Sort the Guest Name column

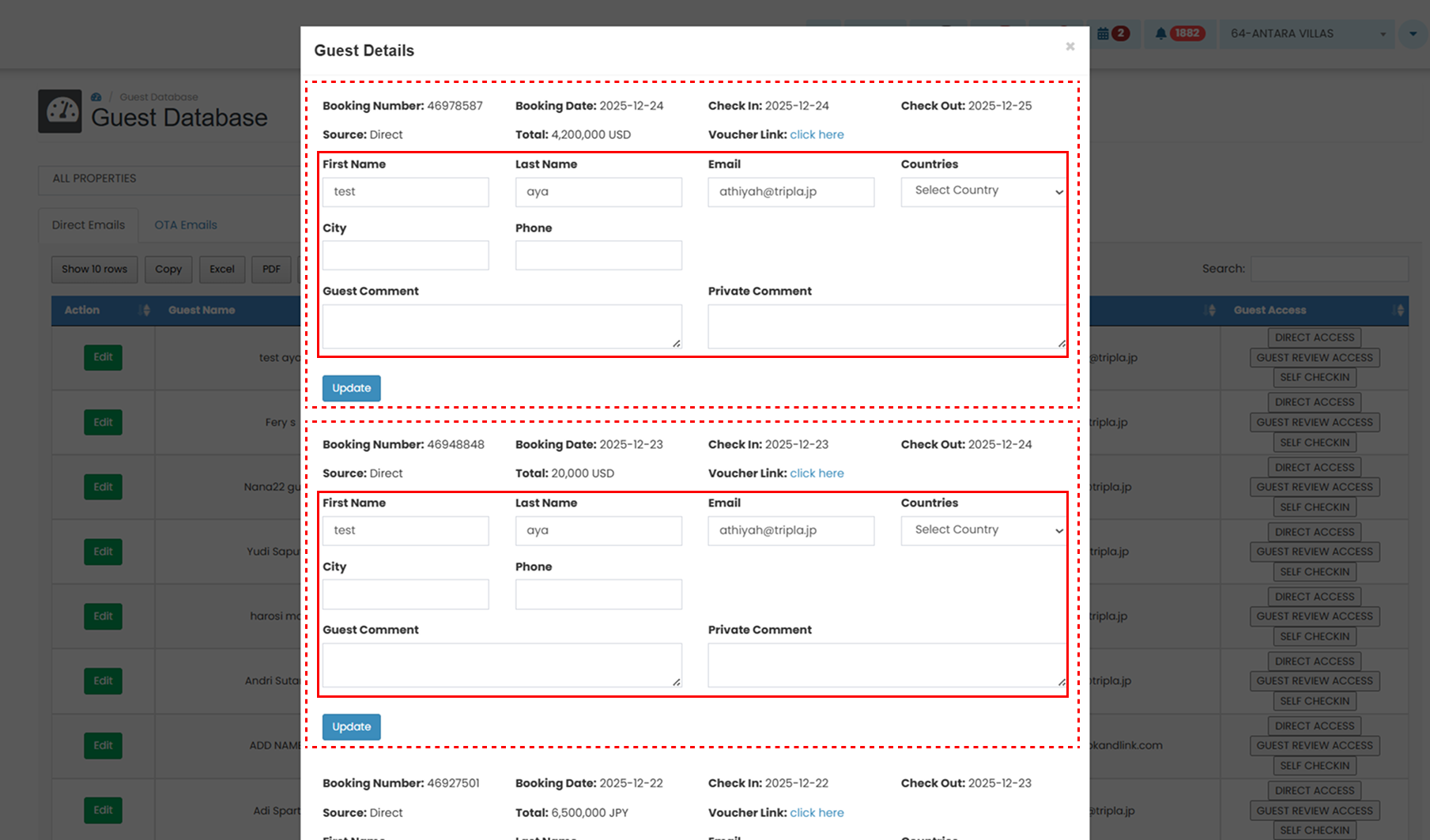coord(202,310)
